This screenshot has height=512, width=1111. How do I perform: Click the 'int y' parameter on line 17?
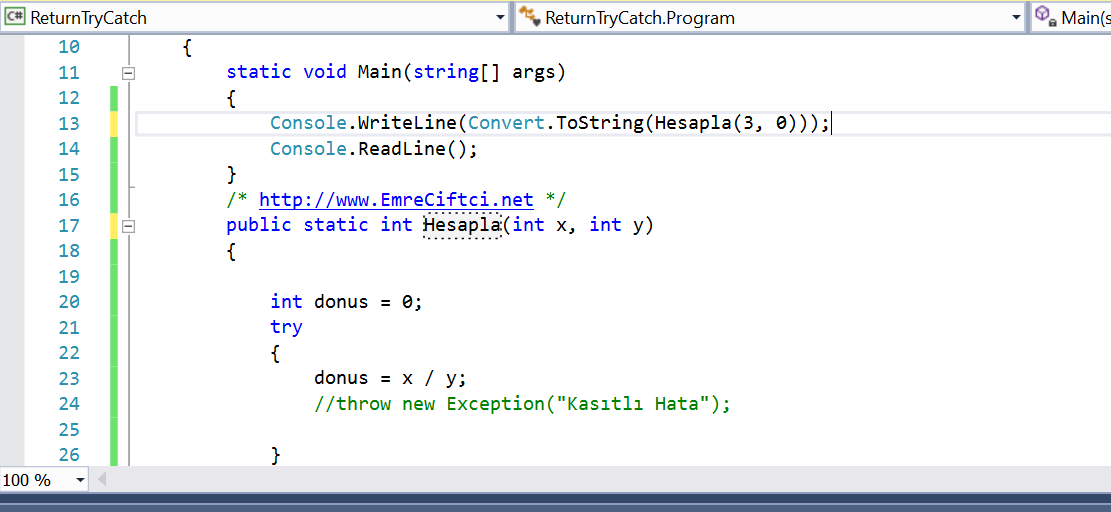[x=616, y=225]
